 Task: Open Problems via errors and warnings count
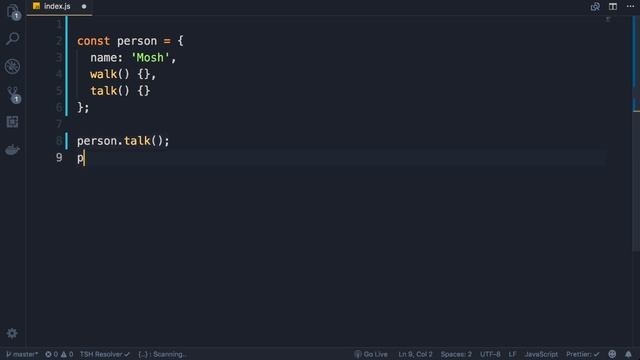pos(59,354)
